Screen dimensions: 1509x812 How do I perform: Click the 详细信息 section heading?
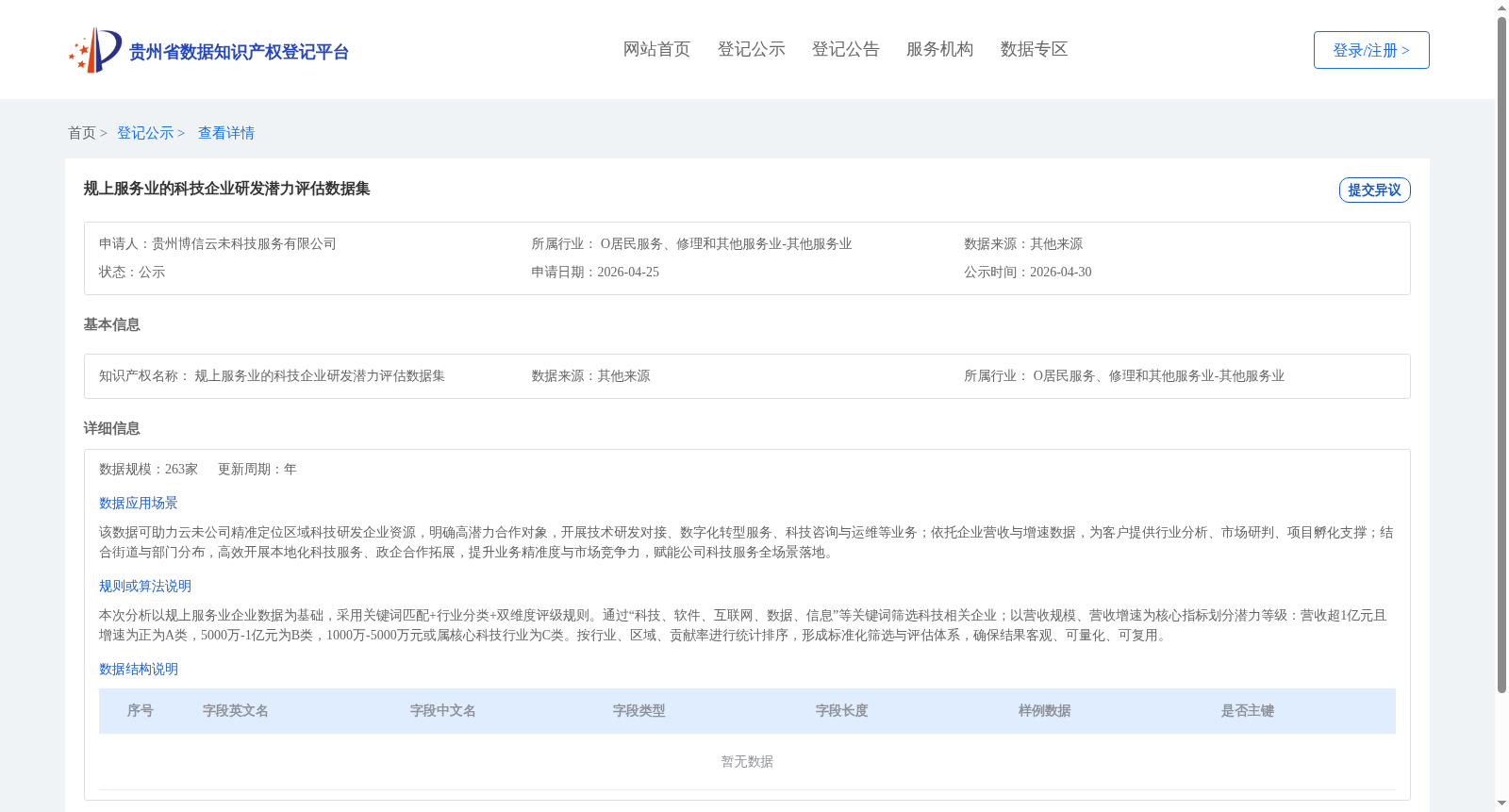coord(111,428)
